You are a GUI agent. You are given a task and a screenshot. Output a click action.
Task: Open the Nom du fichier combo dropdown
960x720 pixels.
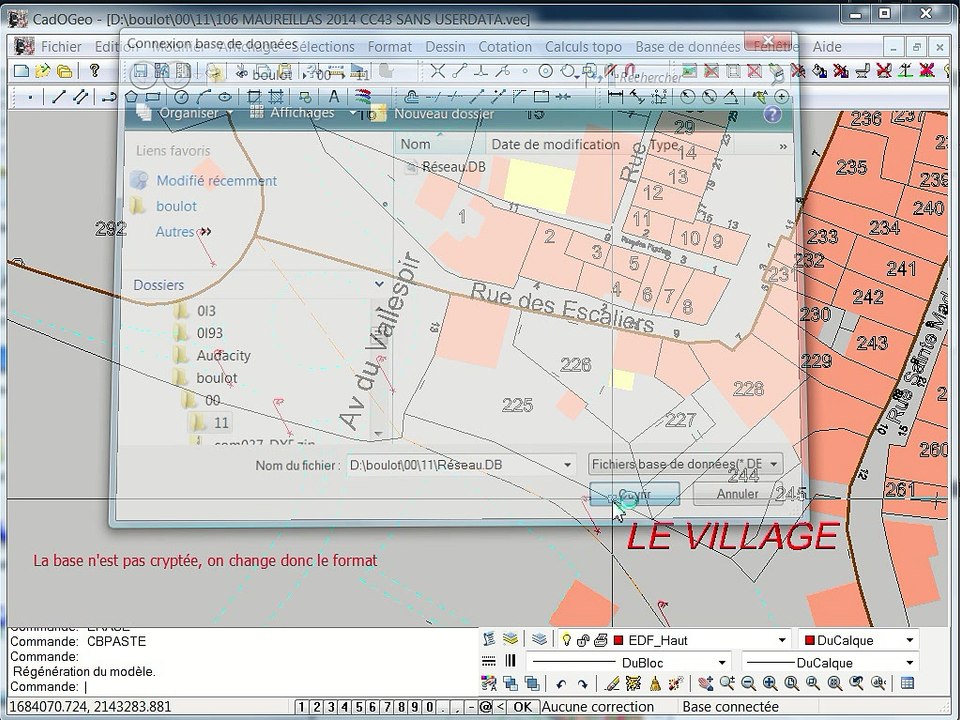[x=568, y=465]
